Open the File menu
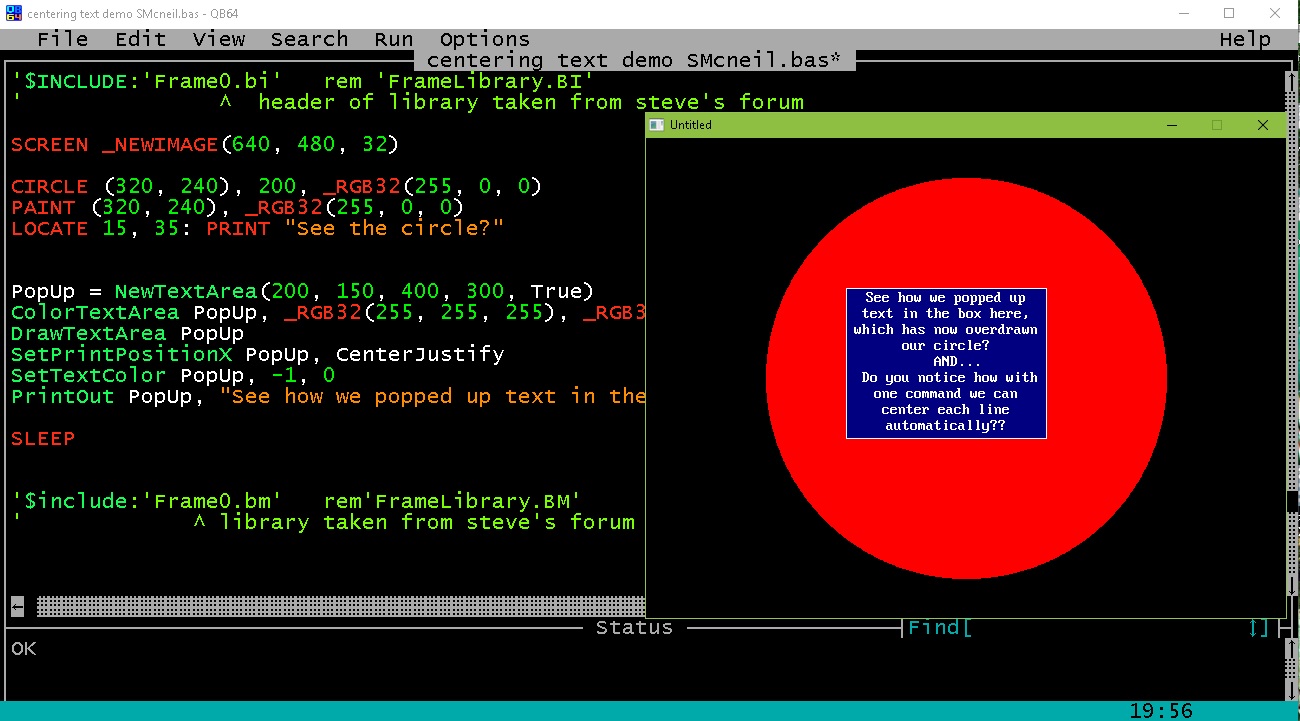1300x721 pixels. pyautogui.click(x=62, y=40)
